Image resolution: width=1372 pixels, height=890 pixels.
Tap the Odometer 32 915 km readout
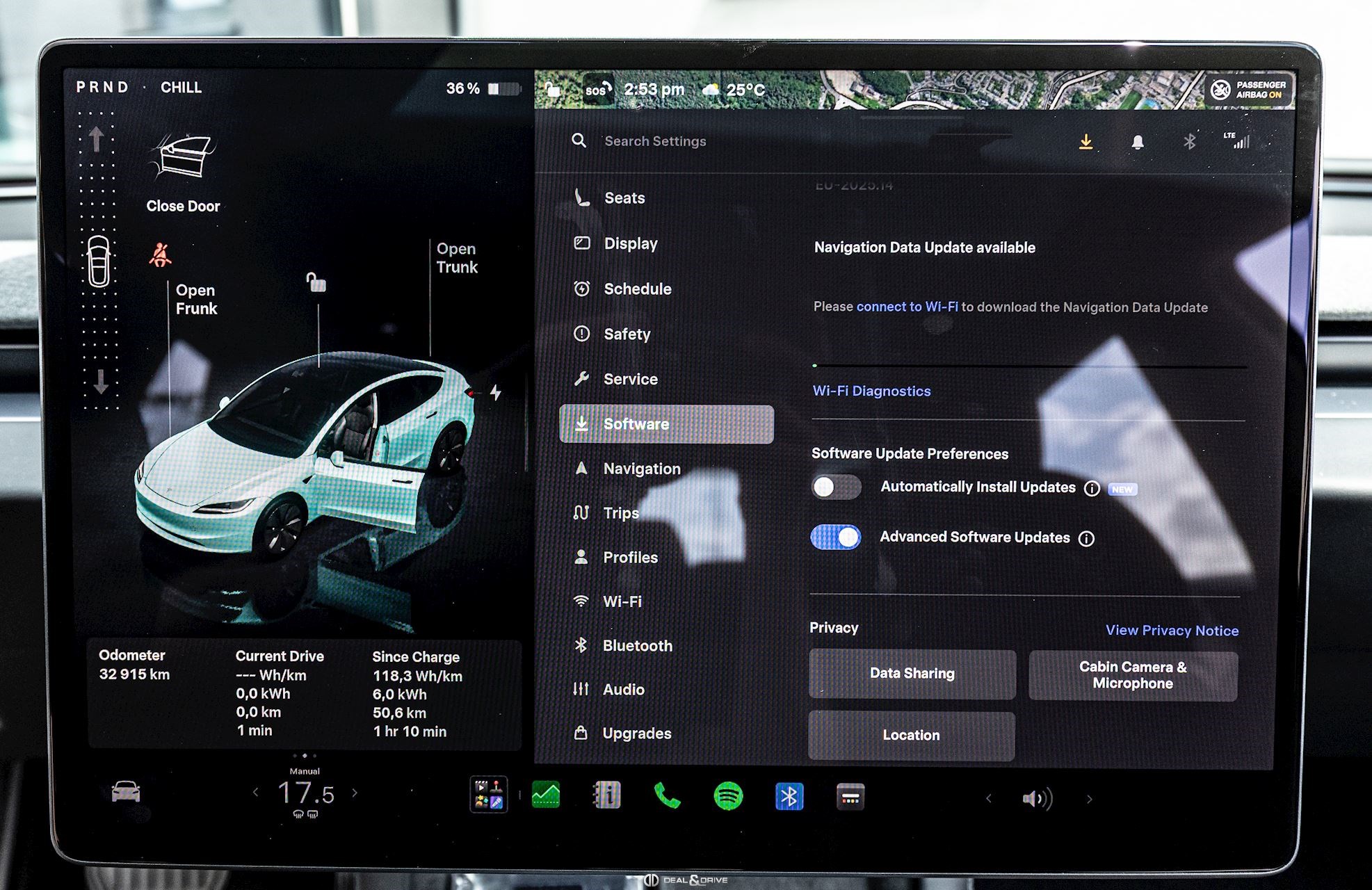pos(134,665)
